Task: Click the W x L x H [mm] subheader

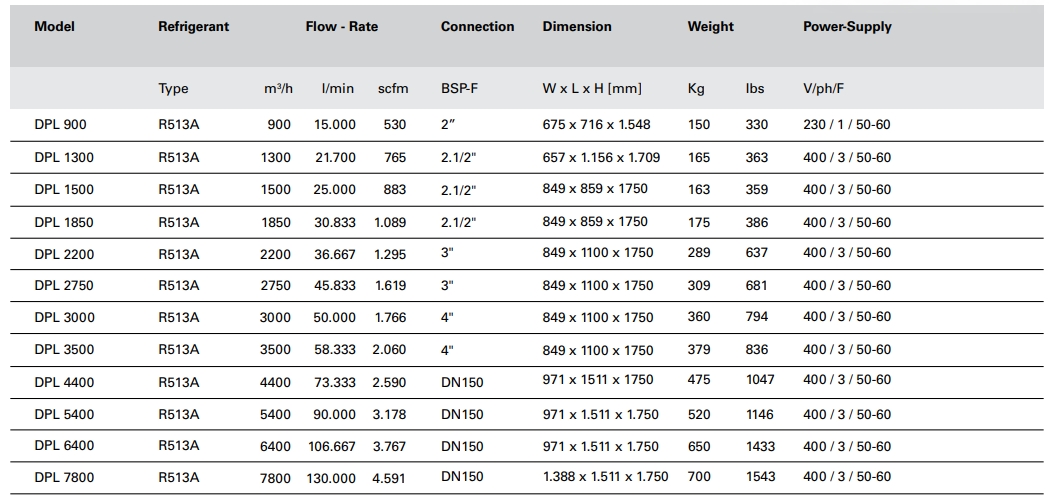Action: coord(592,88)
